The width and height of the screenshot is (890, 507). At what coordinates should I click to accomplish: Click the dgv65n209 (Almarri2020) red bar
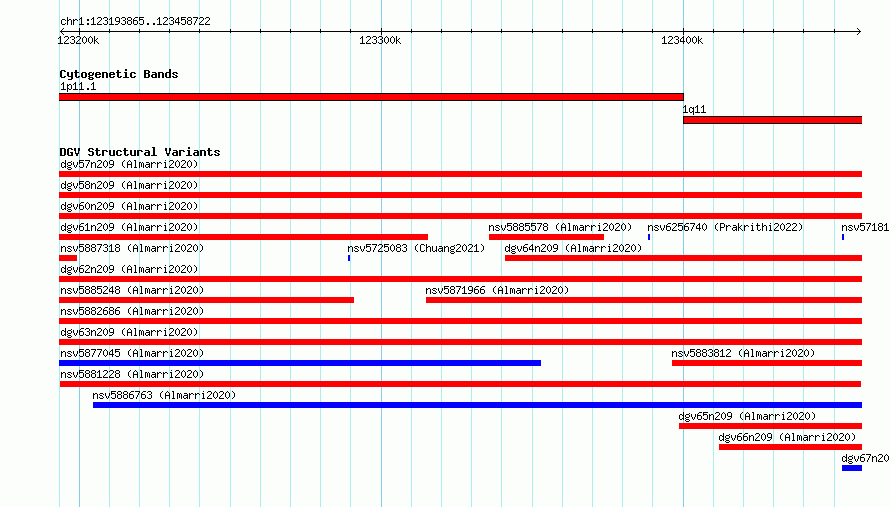770,426
